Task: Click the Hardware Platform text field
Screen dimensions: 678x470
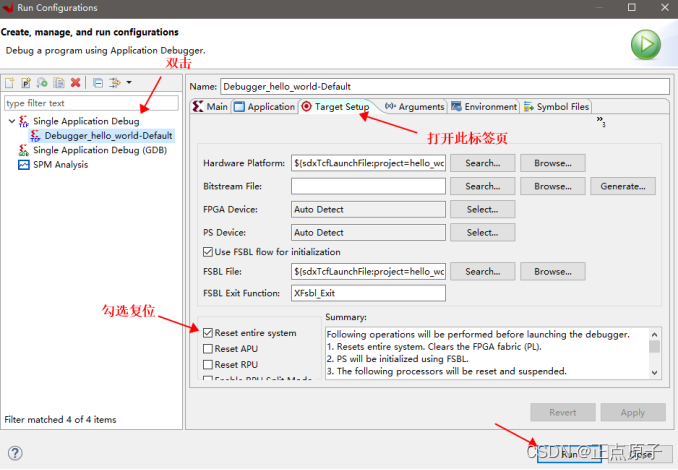Action: point(368,163)
